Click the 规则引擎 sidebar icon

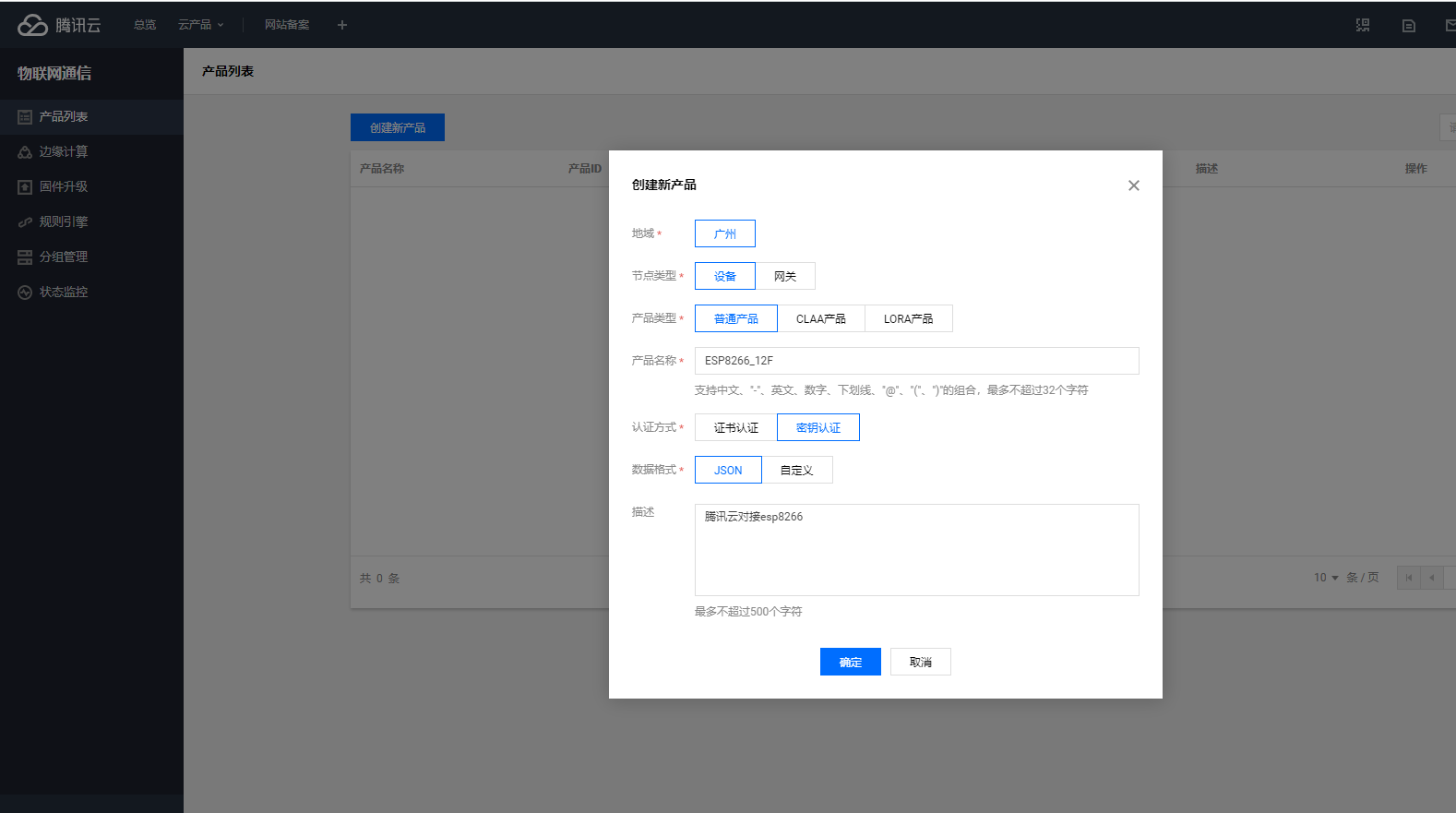click(25, 222)
